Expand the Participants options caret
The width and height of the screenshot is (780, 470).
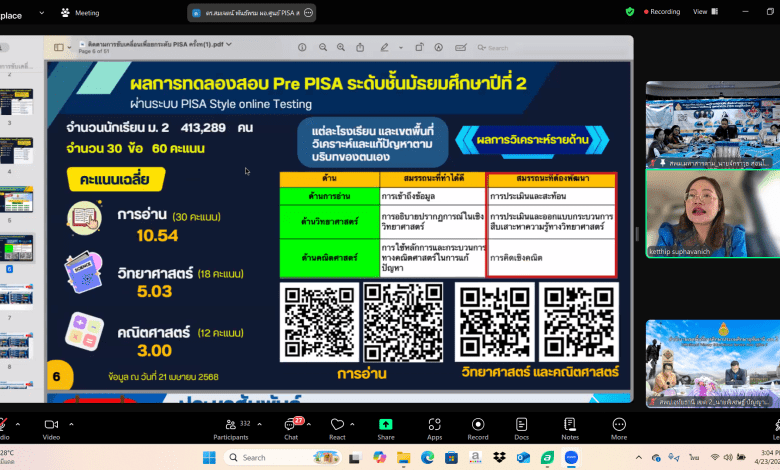(x=260, y=423)
